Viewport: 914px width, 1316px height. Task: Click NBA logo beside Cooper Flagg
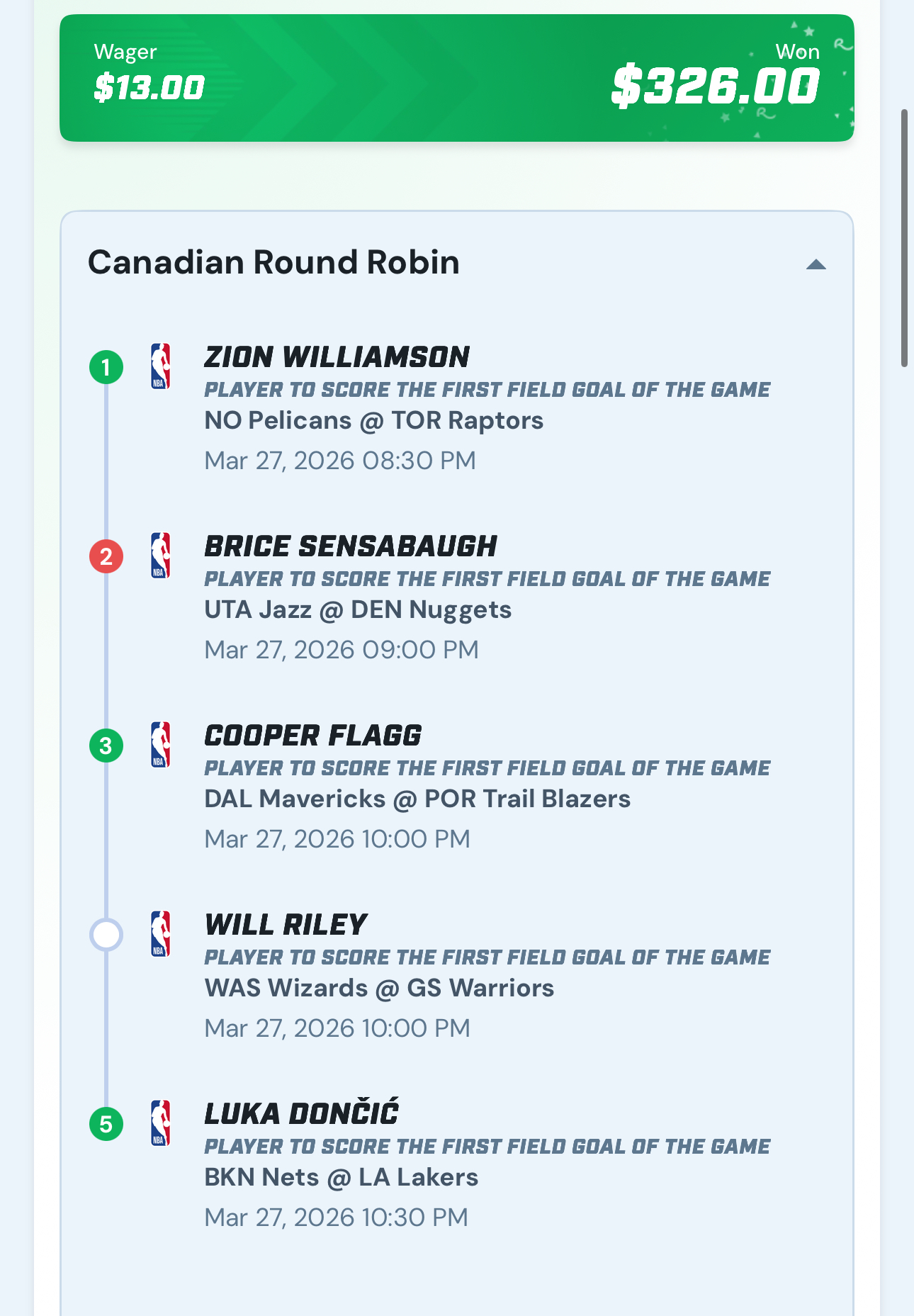click(x=161, y=745)
